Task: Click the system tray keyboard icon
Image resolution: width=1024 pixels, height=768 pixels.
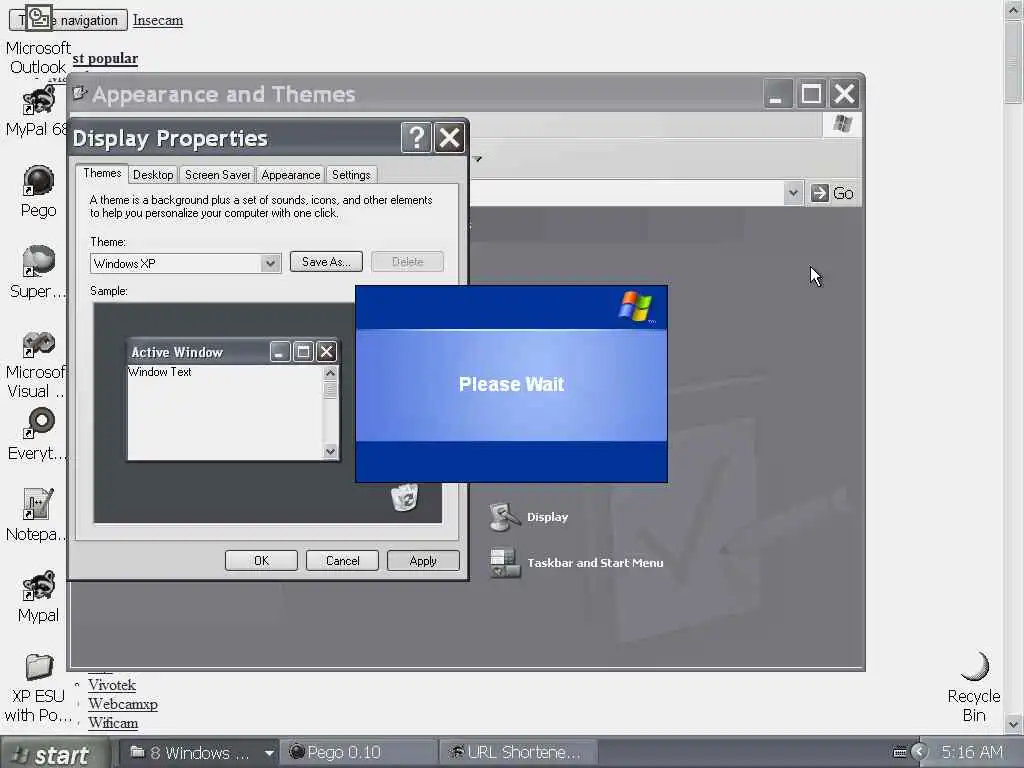Action: (899, 752)
